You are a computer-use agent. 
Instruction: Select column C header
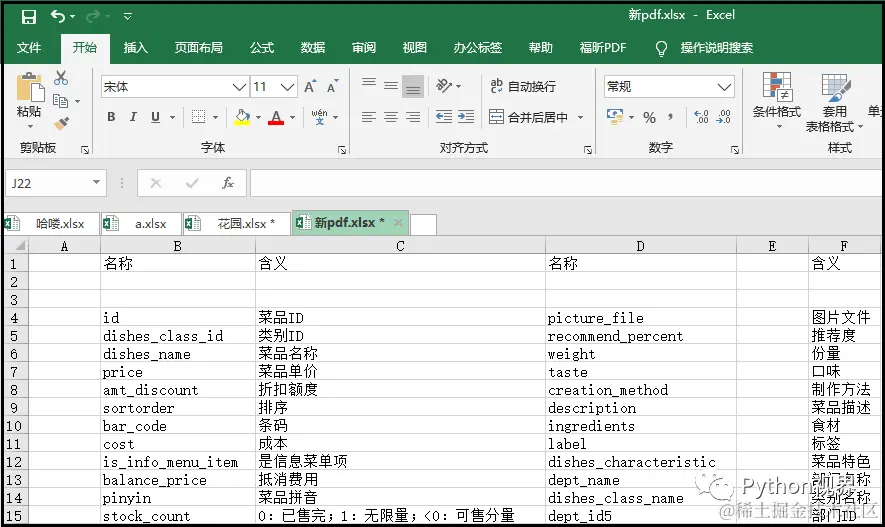[x=400, y=246]
